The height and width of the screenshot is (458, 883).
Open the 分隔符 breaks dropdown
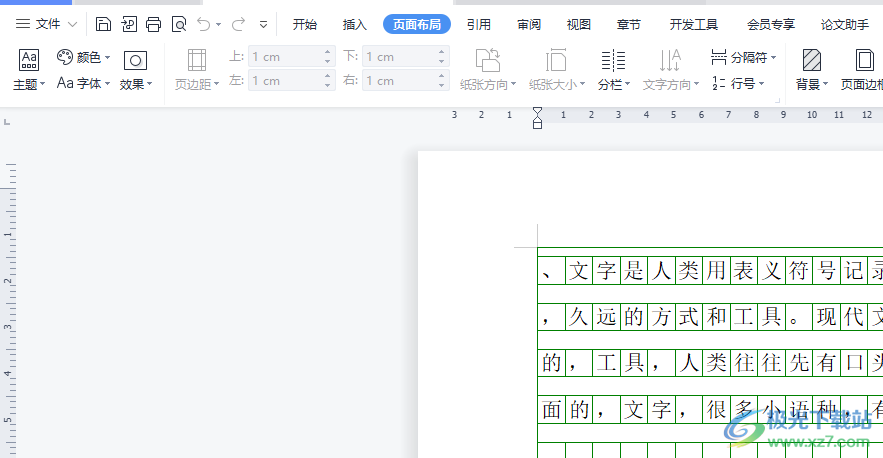(x=743, y=57)
